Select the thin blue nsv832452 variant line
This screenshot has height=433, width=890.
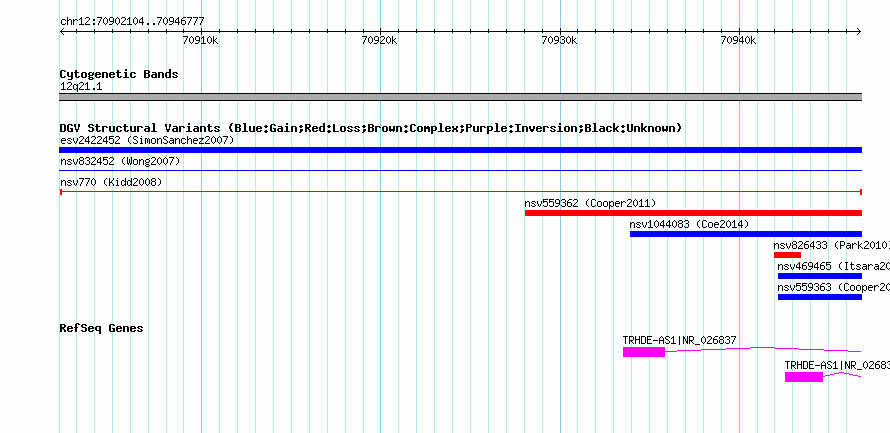tap(460, 170)
